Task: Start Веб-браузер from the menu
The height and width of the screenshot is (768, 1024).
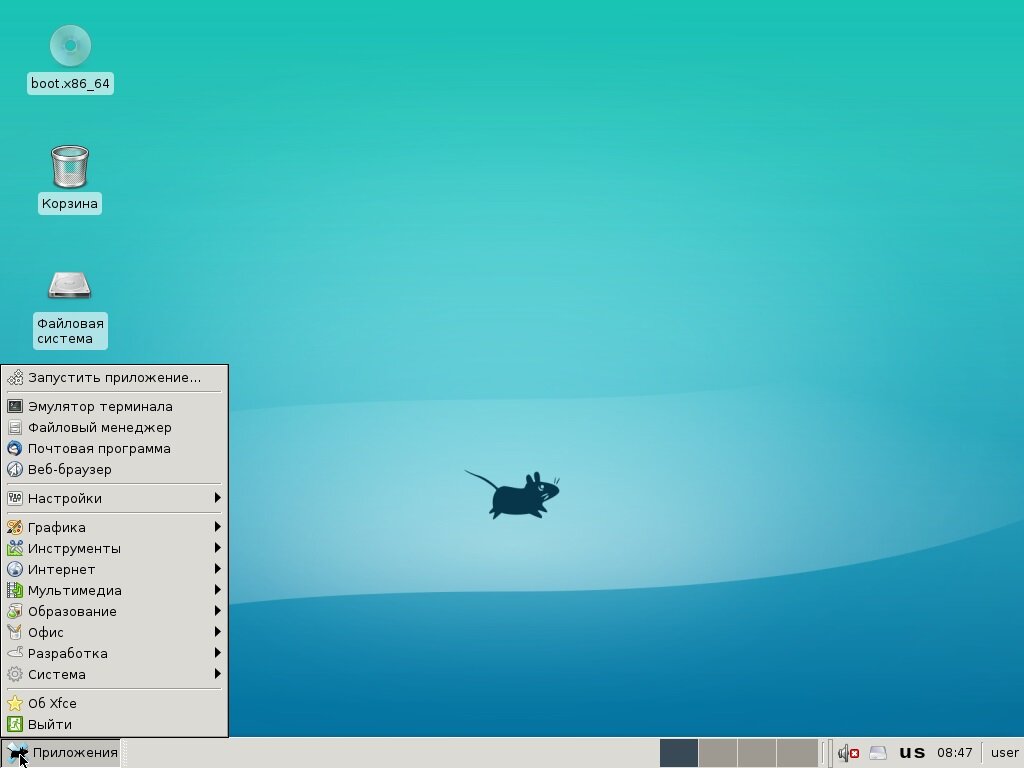Action: (114, 470)
